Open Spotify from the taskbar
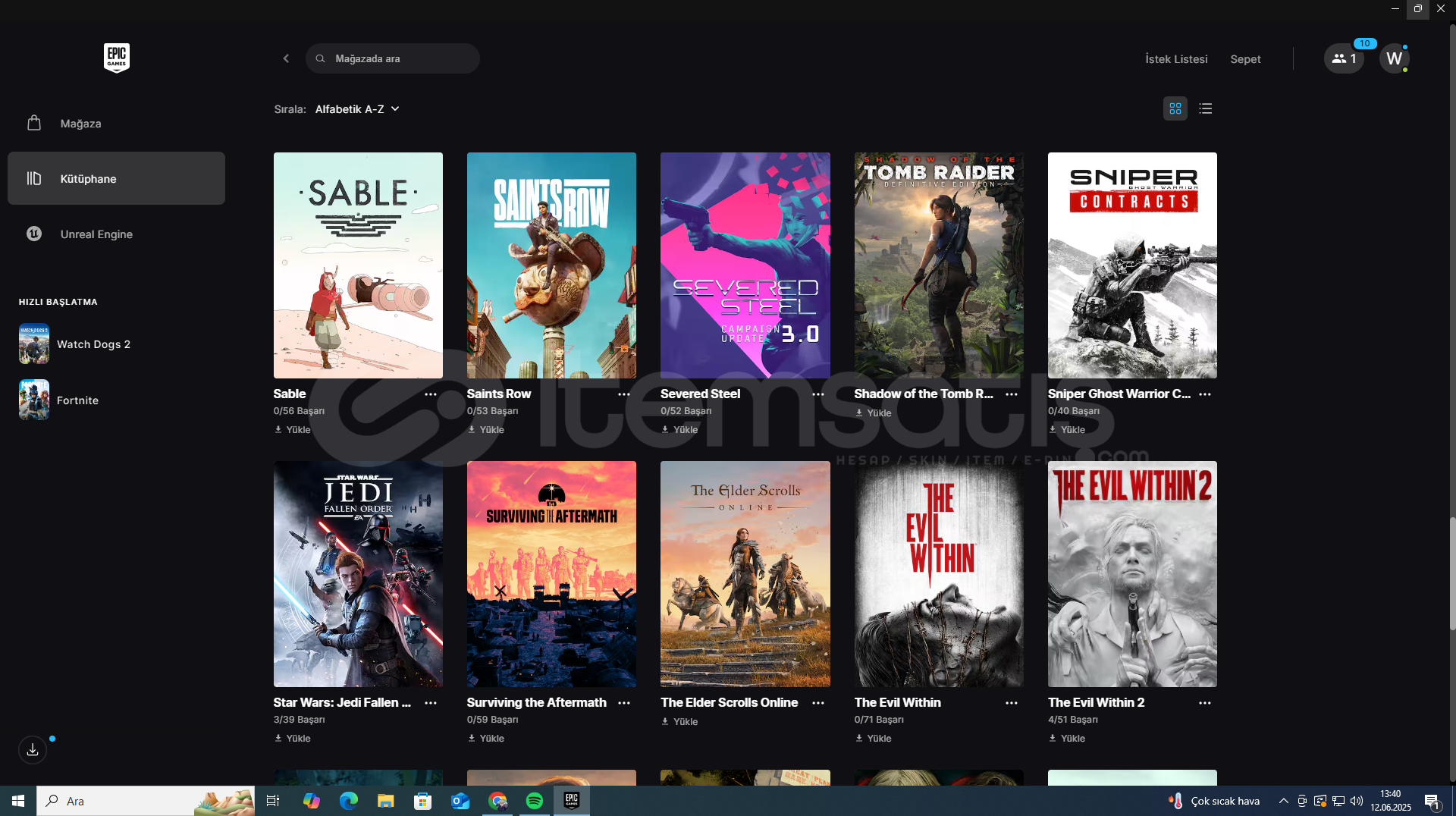Image resolution: width=1456 pixels, height=816 pixels. pyautogui.click(x=535, y=801)
